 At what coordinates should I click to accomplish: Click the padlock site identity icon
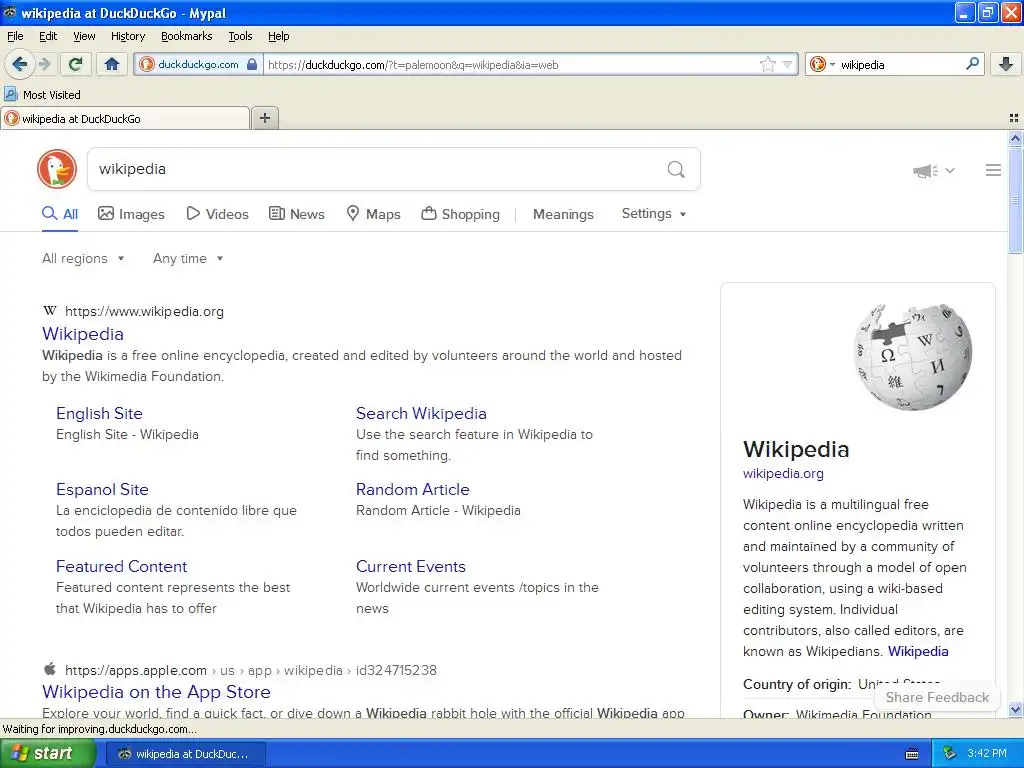point(252,64)
